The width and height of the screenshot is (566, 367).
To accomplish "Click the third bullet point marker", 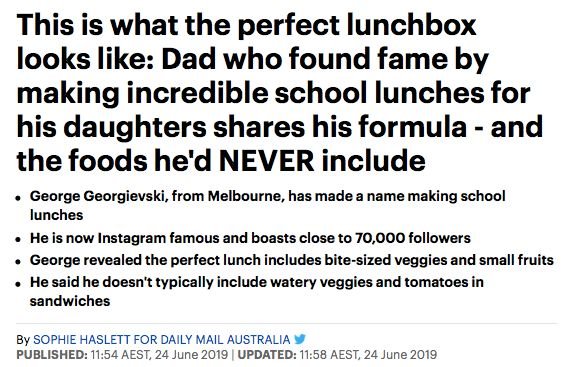I will point(18,262).
